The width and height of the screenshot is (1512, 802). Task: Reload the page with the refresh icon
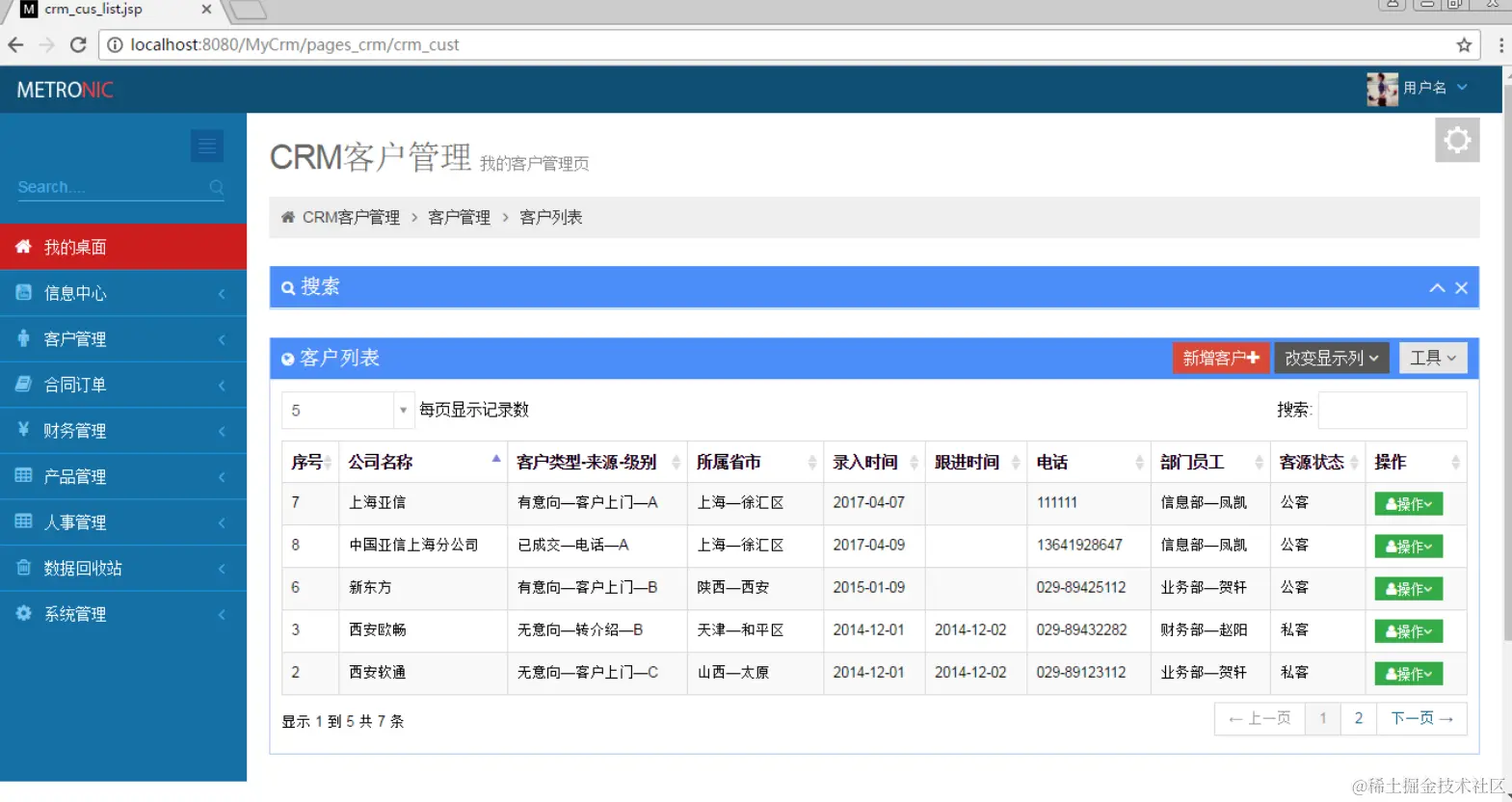(x=79, y=45)
